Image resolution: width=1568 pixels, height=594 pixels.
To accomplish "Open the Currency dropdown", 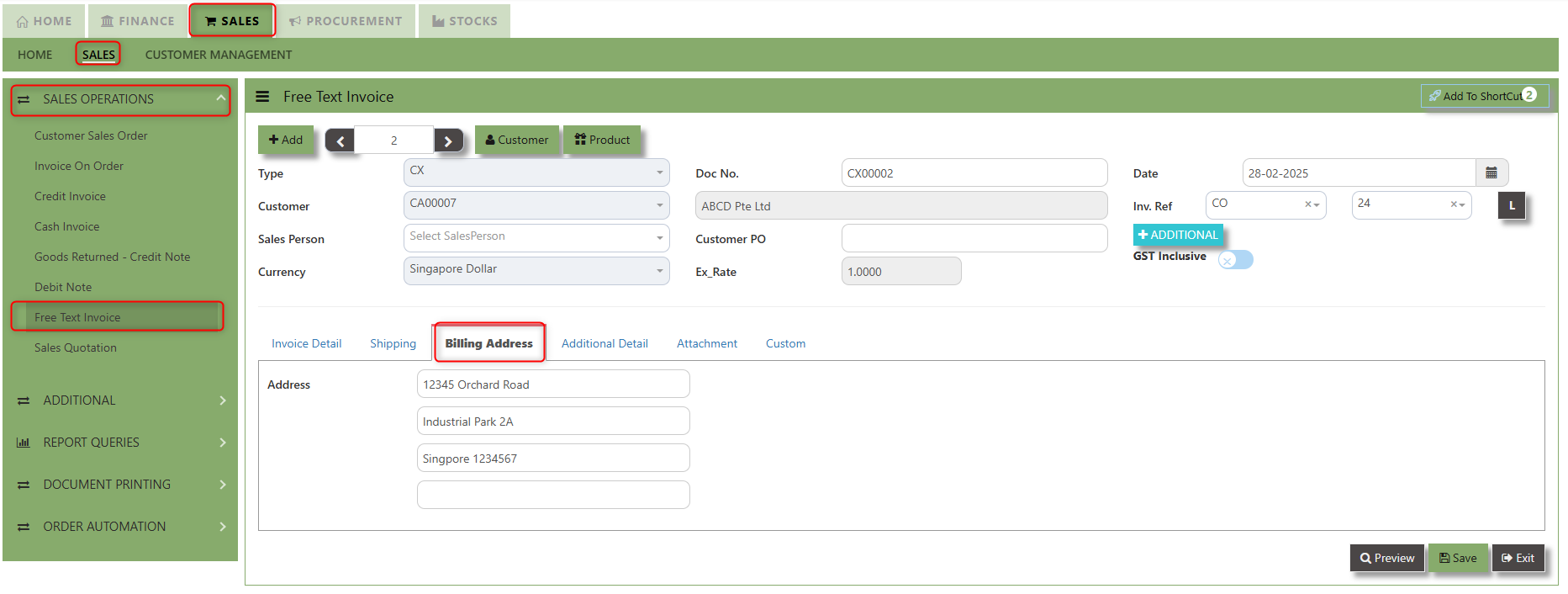I will pos(536,271).
